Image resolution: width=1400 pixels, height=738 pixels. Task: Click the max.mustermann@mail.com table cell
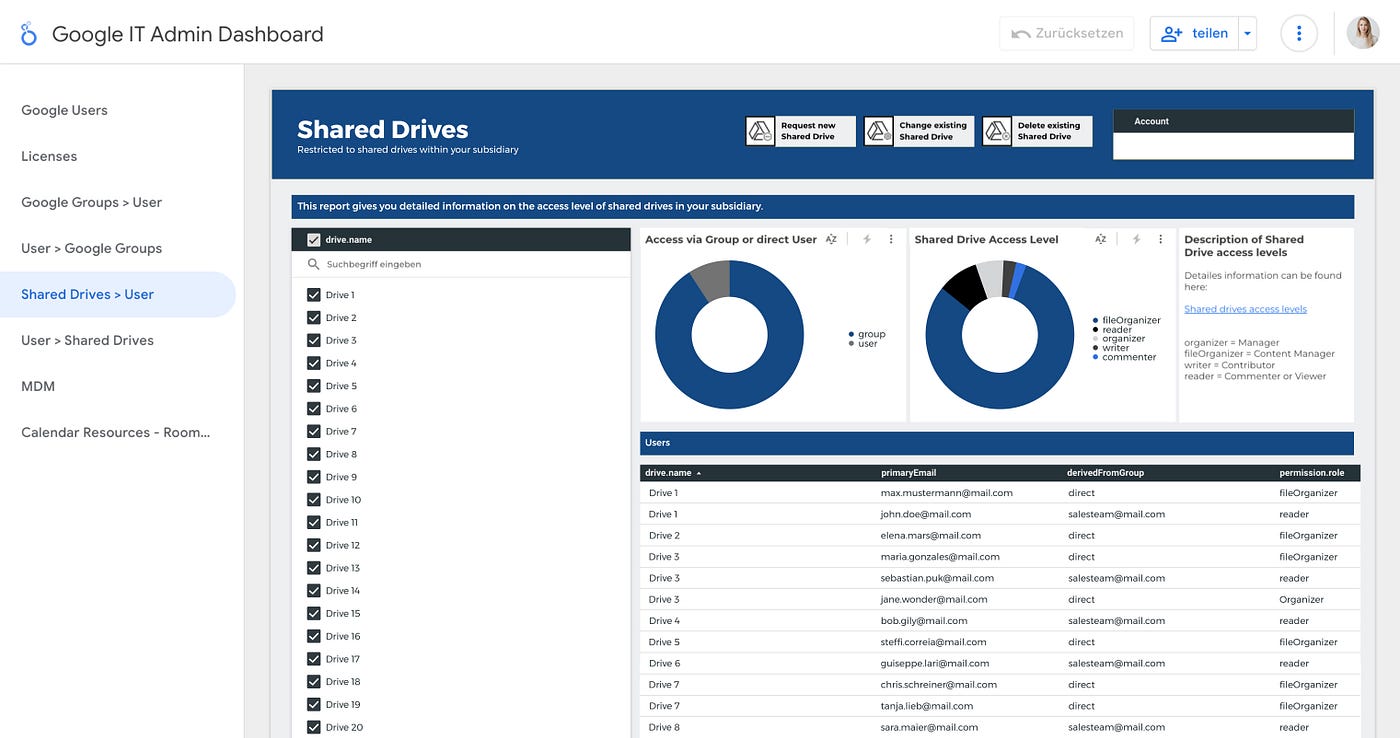tap(946, 493)
